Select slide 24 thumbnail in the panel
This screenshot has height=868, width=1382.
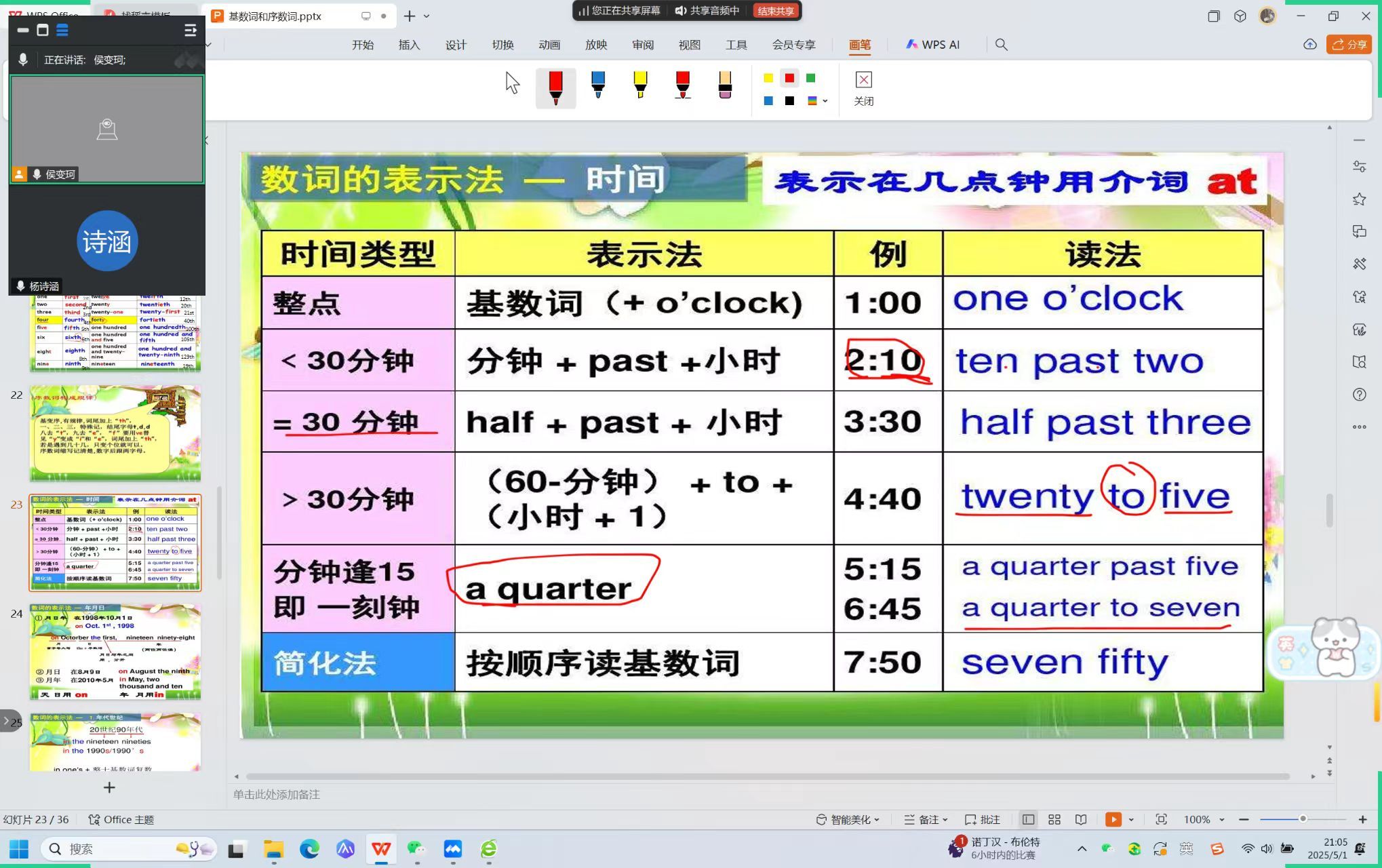point(115,652)
